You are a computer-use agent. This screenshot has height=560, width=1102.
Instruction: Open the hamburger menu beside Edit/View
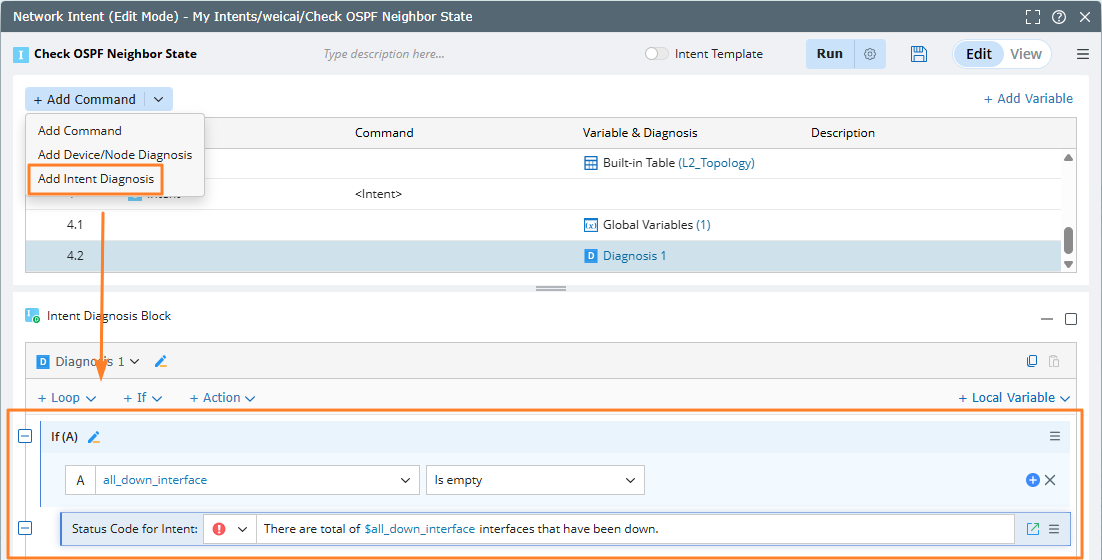(x=1083, y=54)
